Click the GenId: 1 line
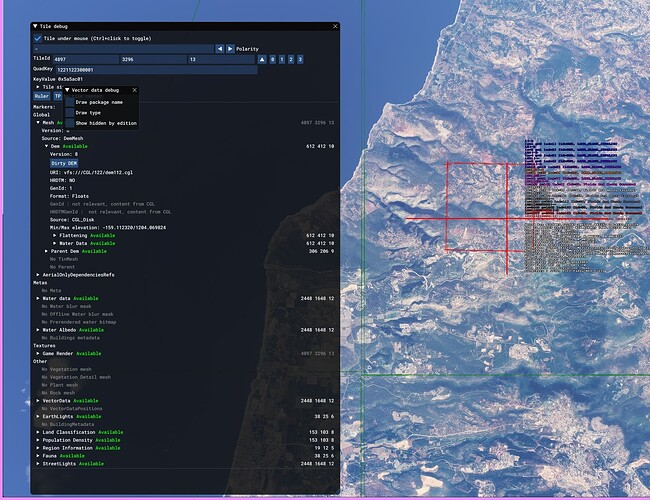The width and height of the screenshot is (650, 500). (61, 188)
